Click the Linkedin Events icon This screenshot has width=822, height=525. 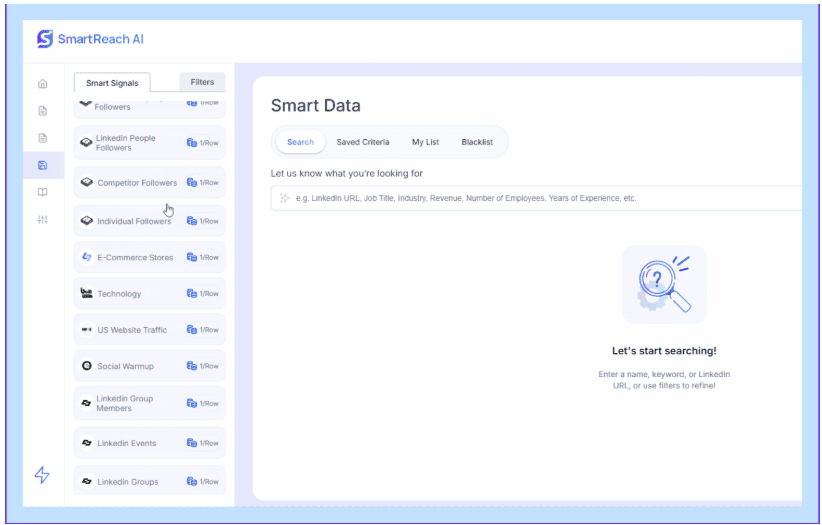(86, 443)
